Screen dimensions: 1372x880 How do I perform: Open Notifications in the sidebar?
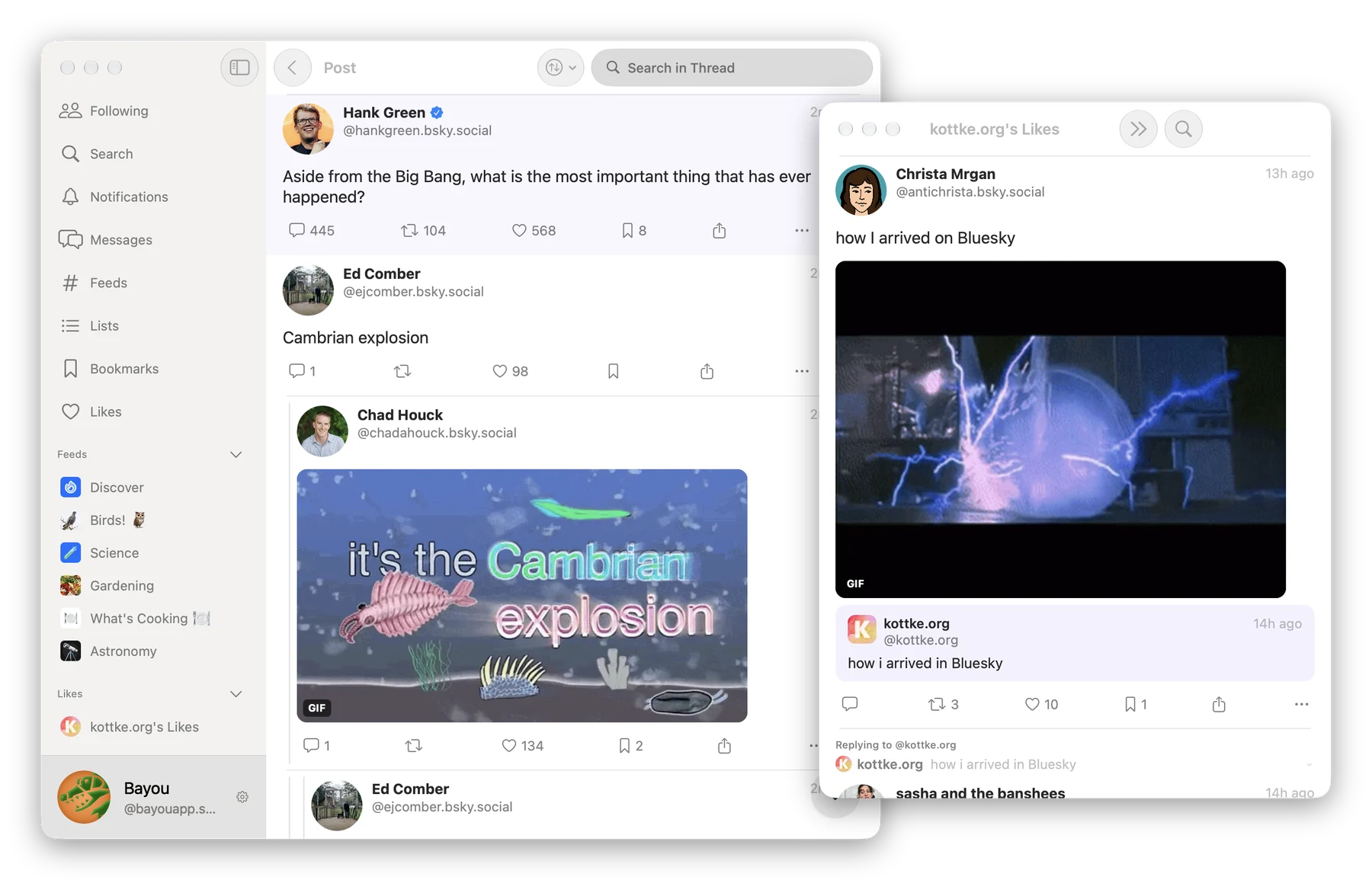coord(114,197)
